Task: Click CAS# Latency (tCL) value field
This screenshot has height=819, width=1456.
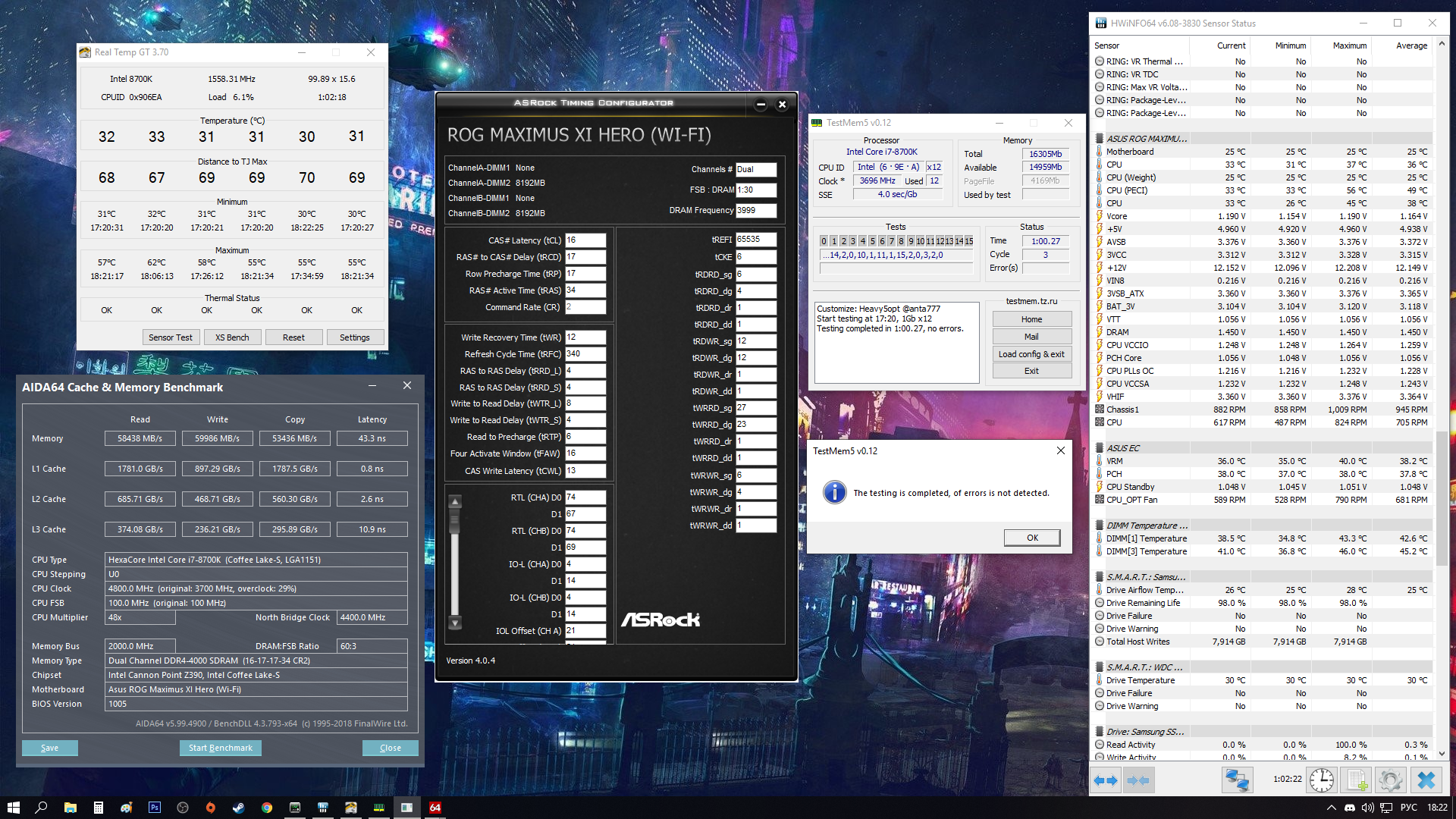Action: pyautogui.click(x=585, y=240)
